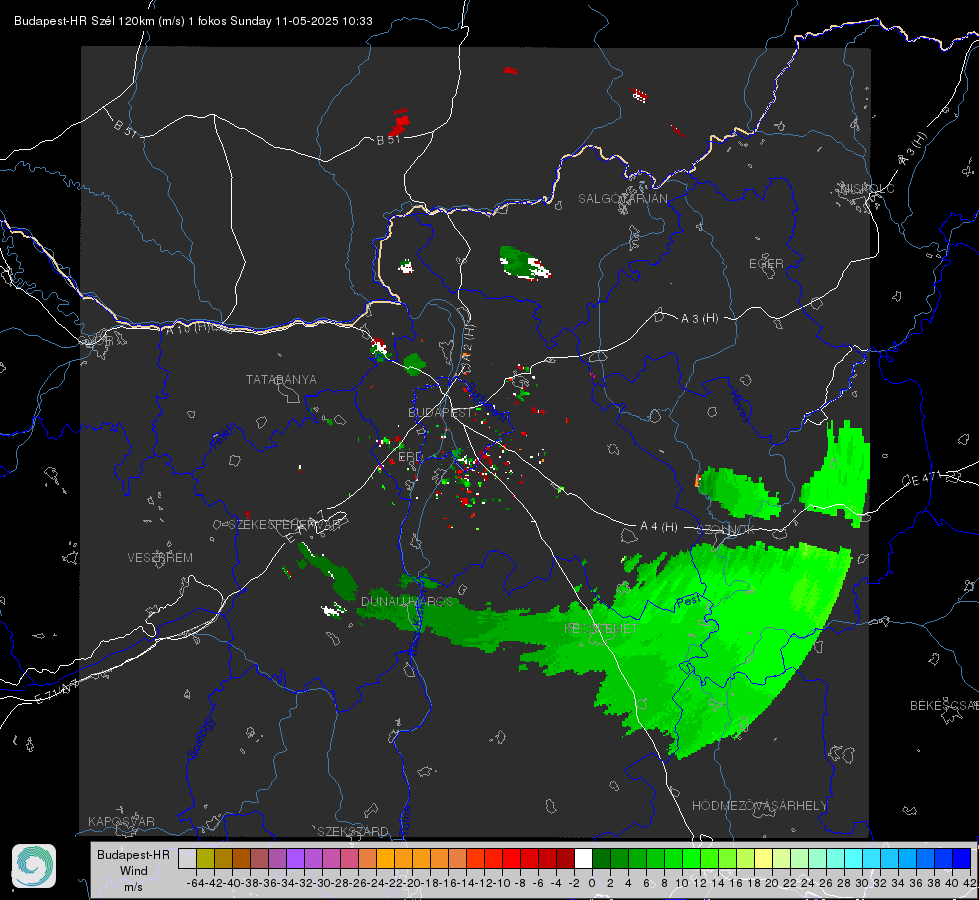979x900 pixels.
Task: Pick the light gray swatch at legend start
Action: point(187,859)
